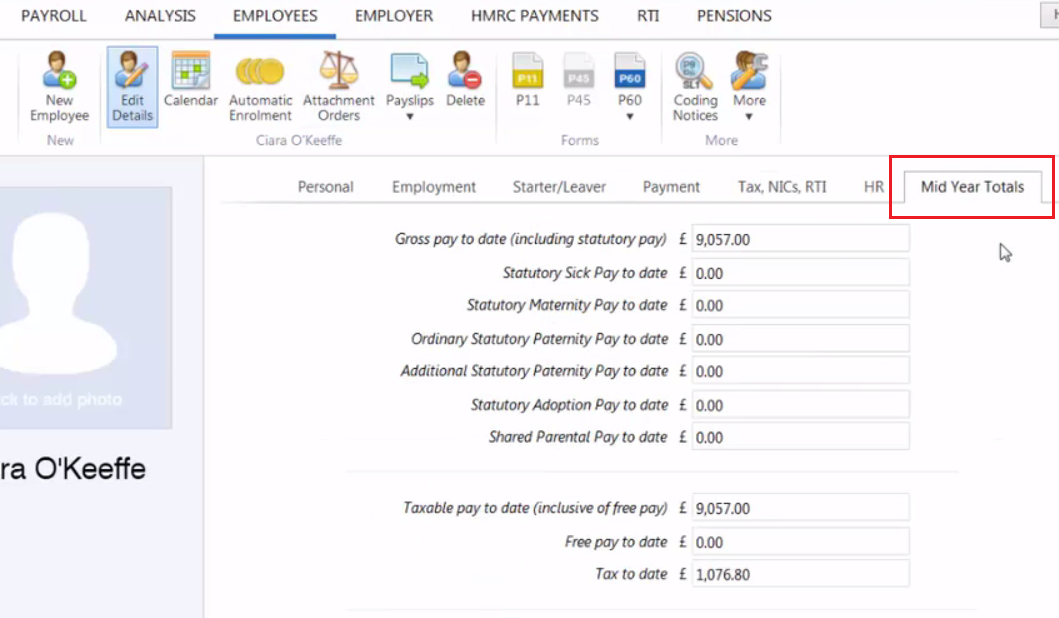Switch to the ANALYSIS ribbon tab
This screenshot has width=1059, height=618.
[160, 16]
